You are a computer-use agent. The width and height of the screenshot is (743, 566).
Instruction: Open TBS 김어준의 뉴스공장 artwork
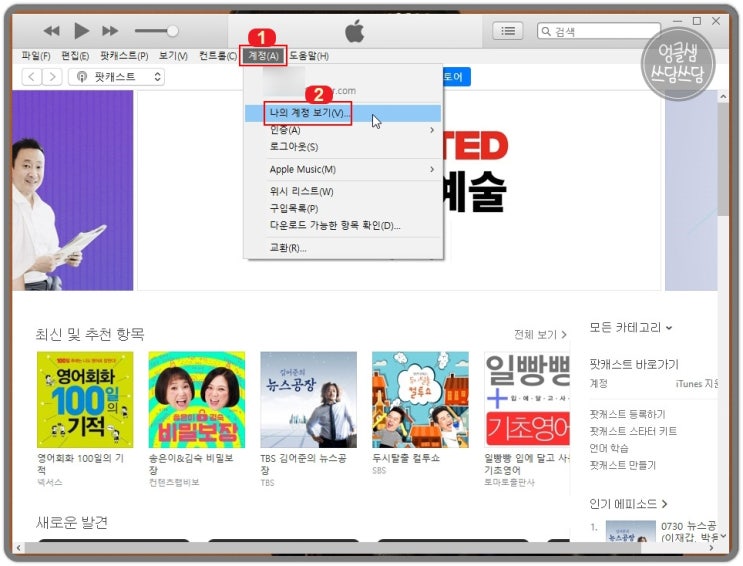[x=308, y=400]
